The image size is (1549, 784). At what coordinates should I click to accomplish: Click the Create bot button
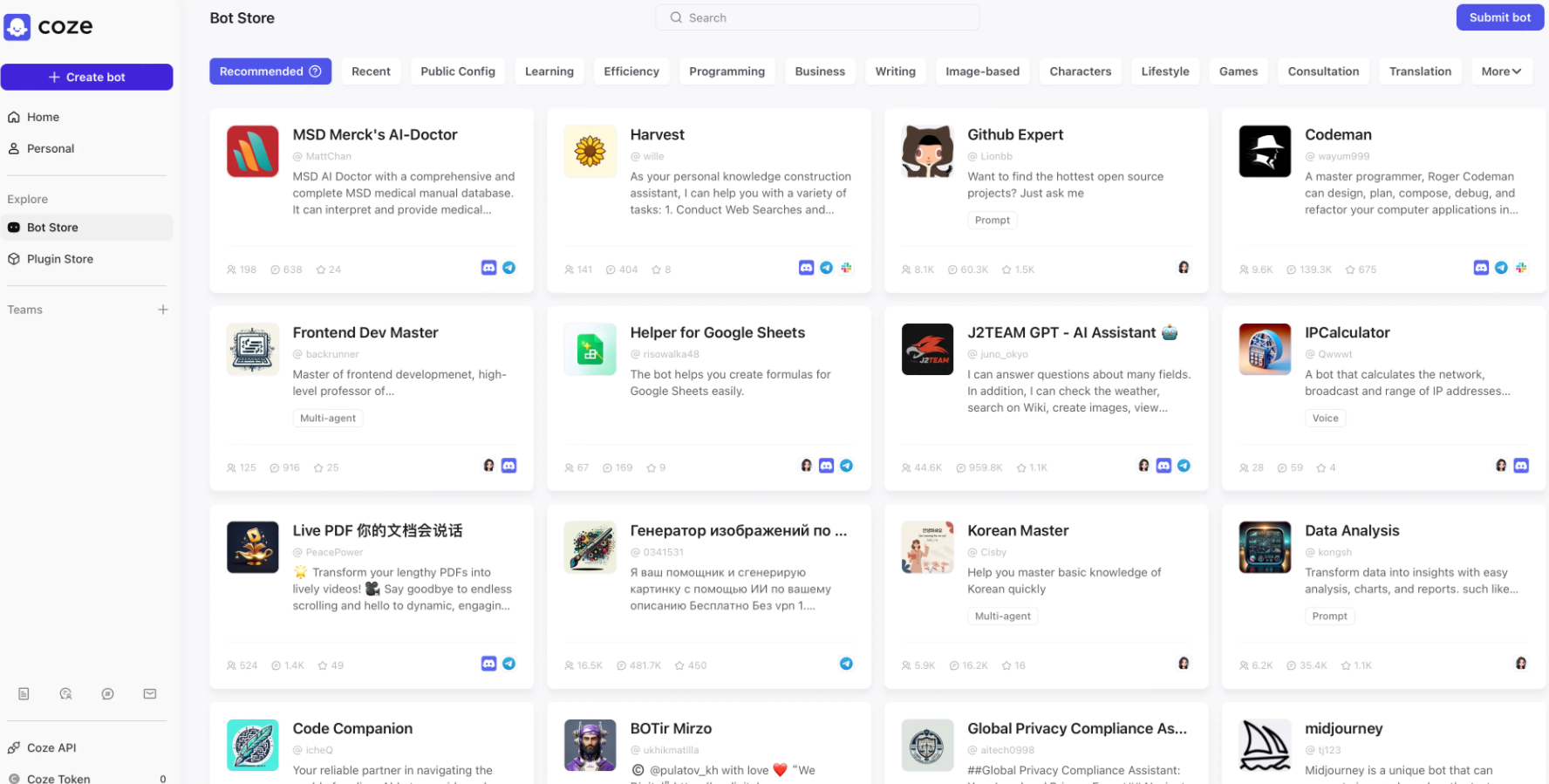pyautogui.click(x=86, y=77)
